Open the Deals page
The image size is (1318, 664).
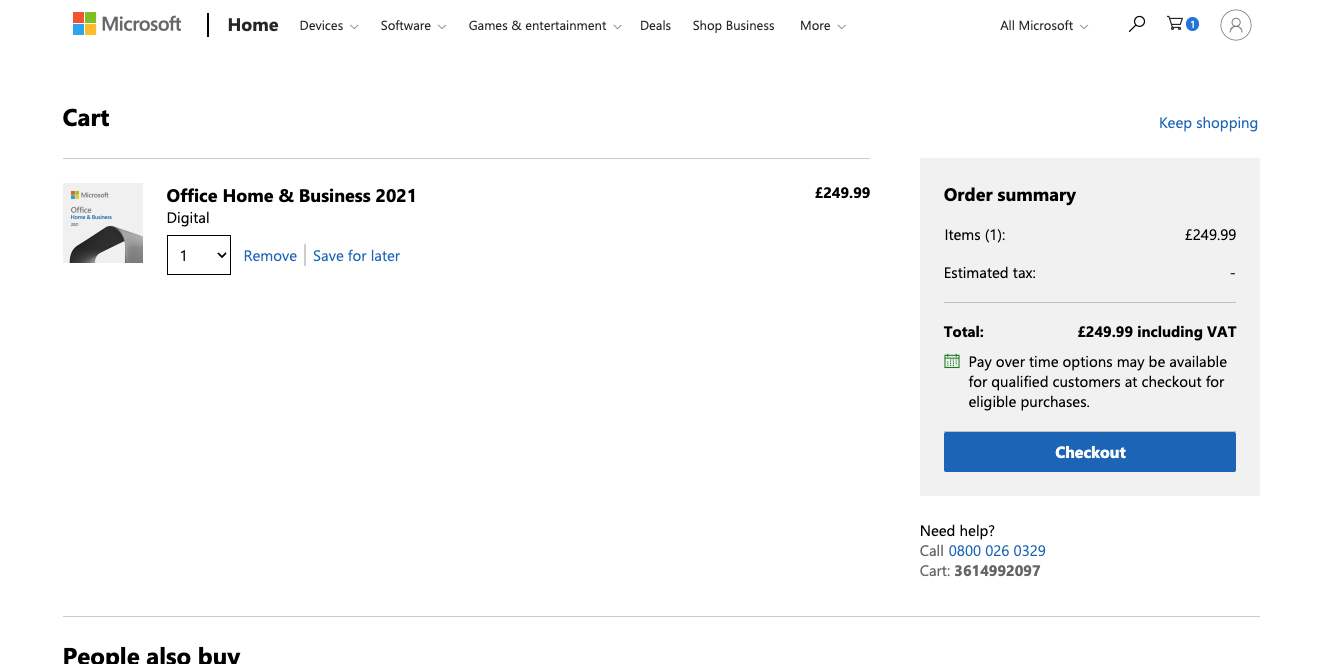tap(655, 26)
